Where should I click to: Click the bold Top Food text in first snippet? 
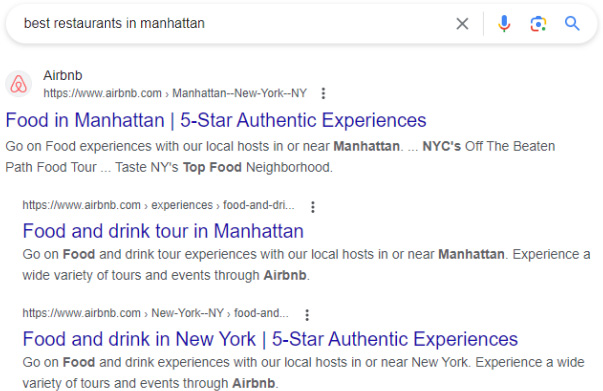212,168
